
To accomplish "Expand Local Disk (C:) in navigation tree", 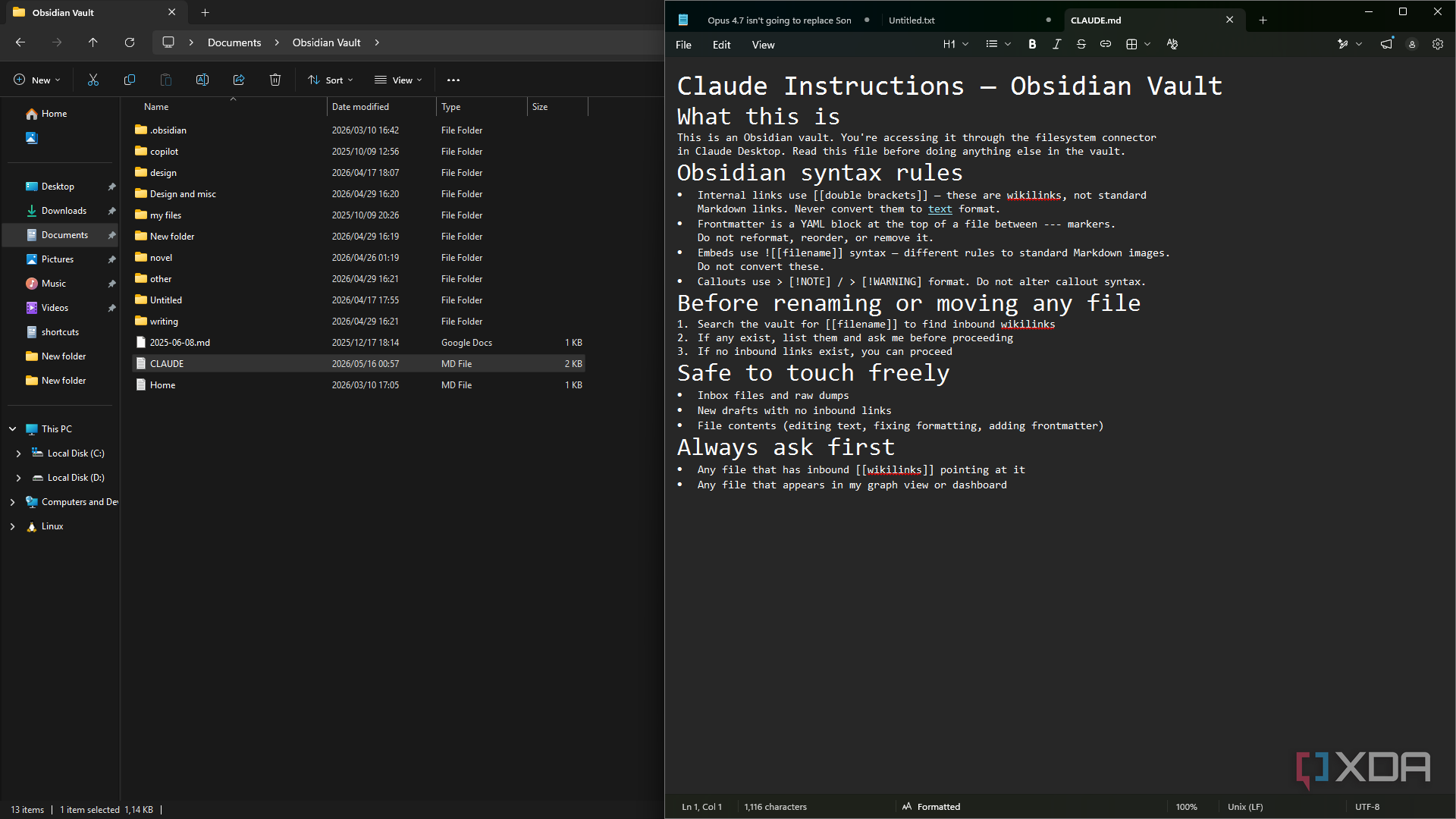I will coord(18,453).
